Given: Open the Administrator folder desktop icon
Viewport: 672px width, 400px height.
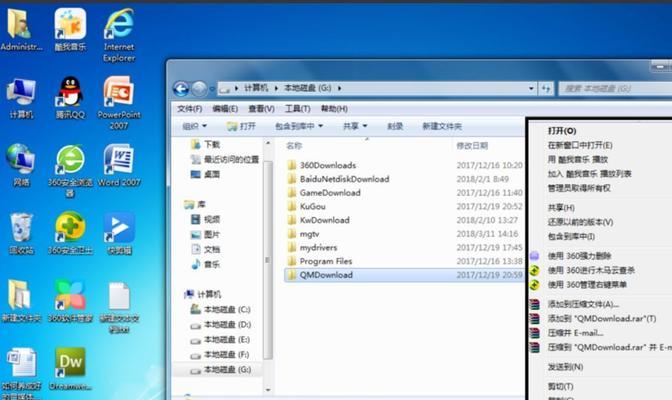Looking at the screenshot, I should tap(20, 30).
